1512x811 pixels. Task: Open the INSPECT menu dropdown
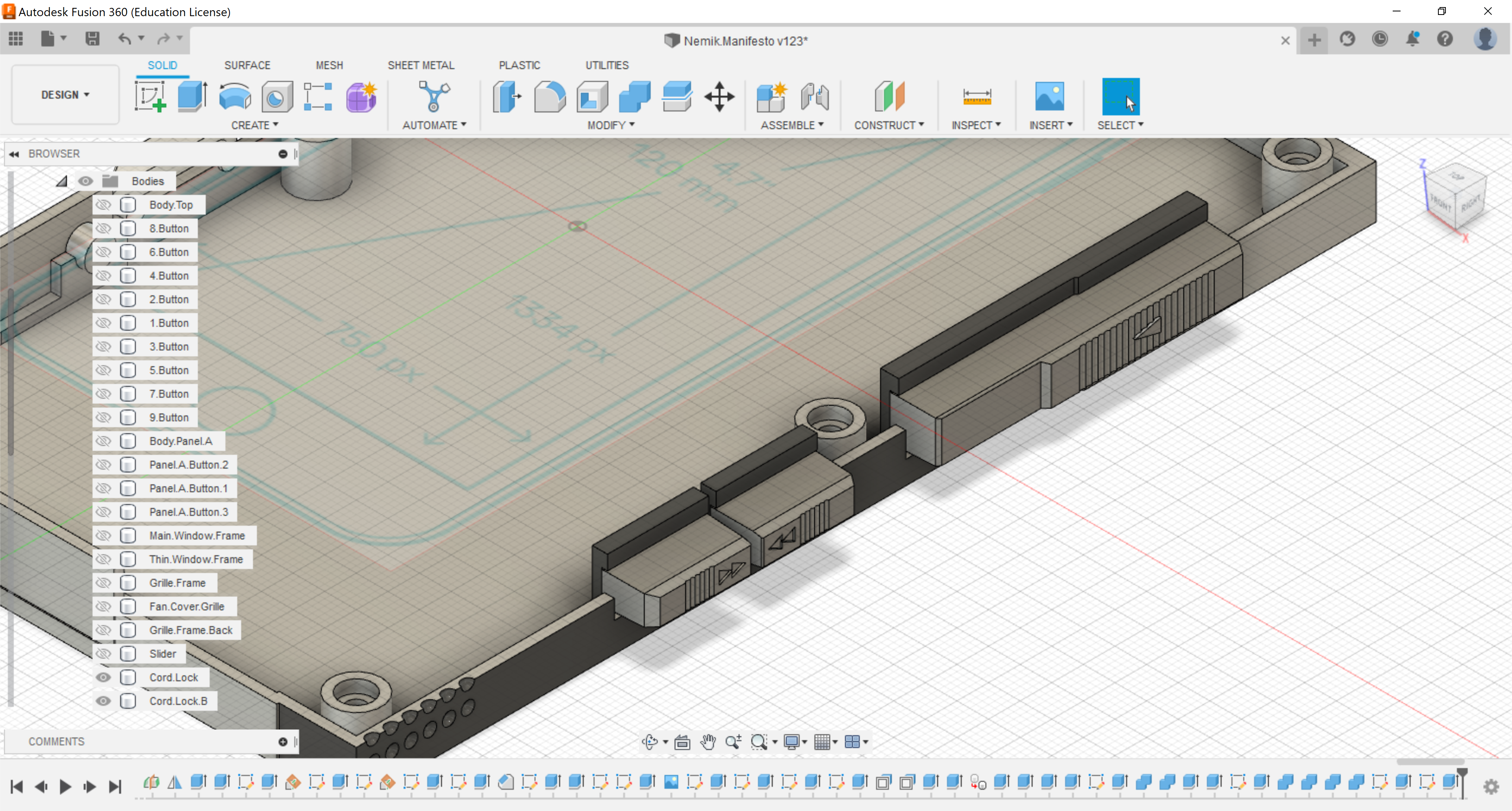click(976, 125)
